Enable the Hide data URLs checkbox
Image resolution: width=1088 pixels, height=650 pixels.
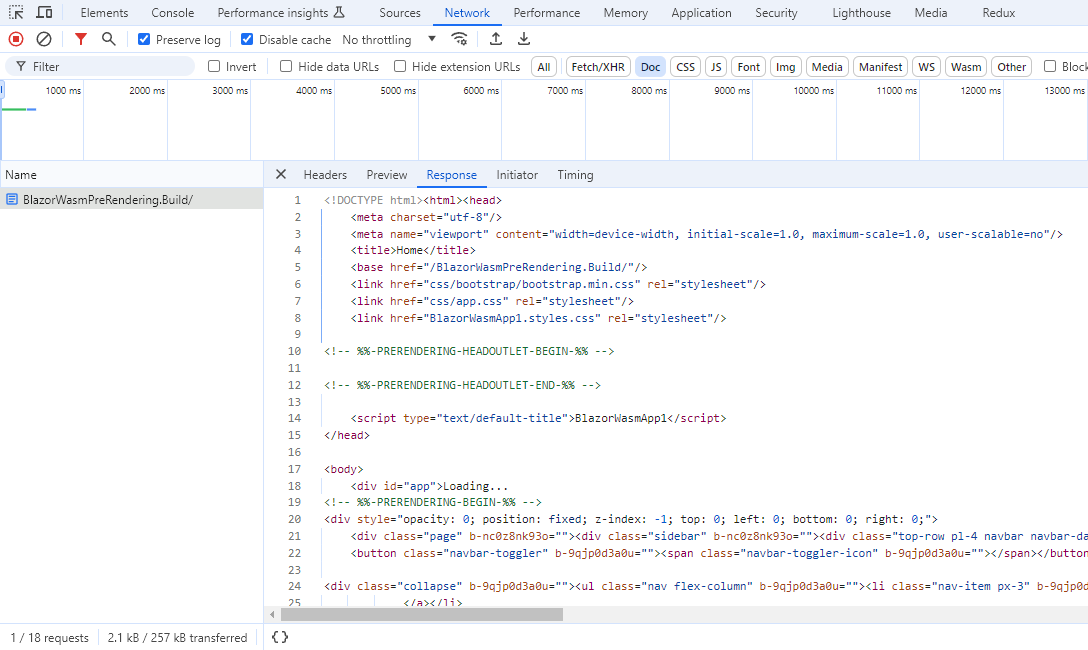tap(286, 67)
